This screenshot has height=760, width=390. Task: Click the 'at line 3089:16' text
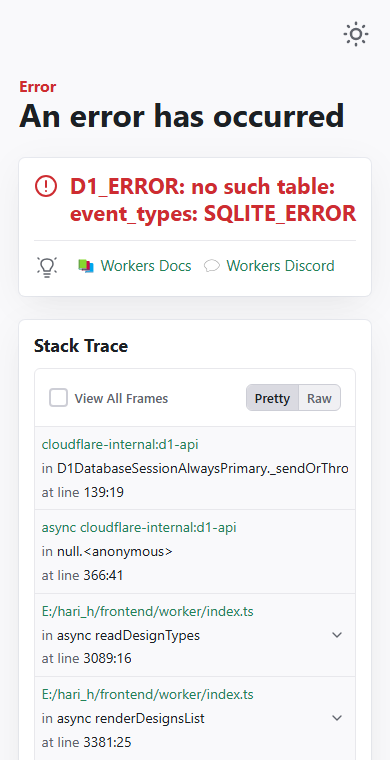tap(87, 659)
